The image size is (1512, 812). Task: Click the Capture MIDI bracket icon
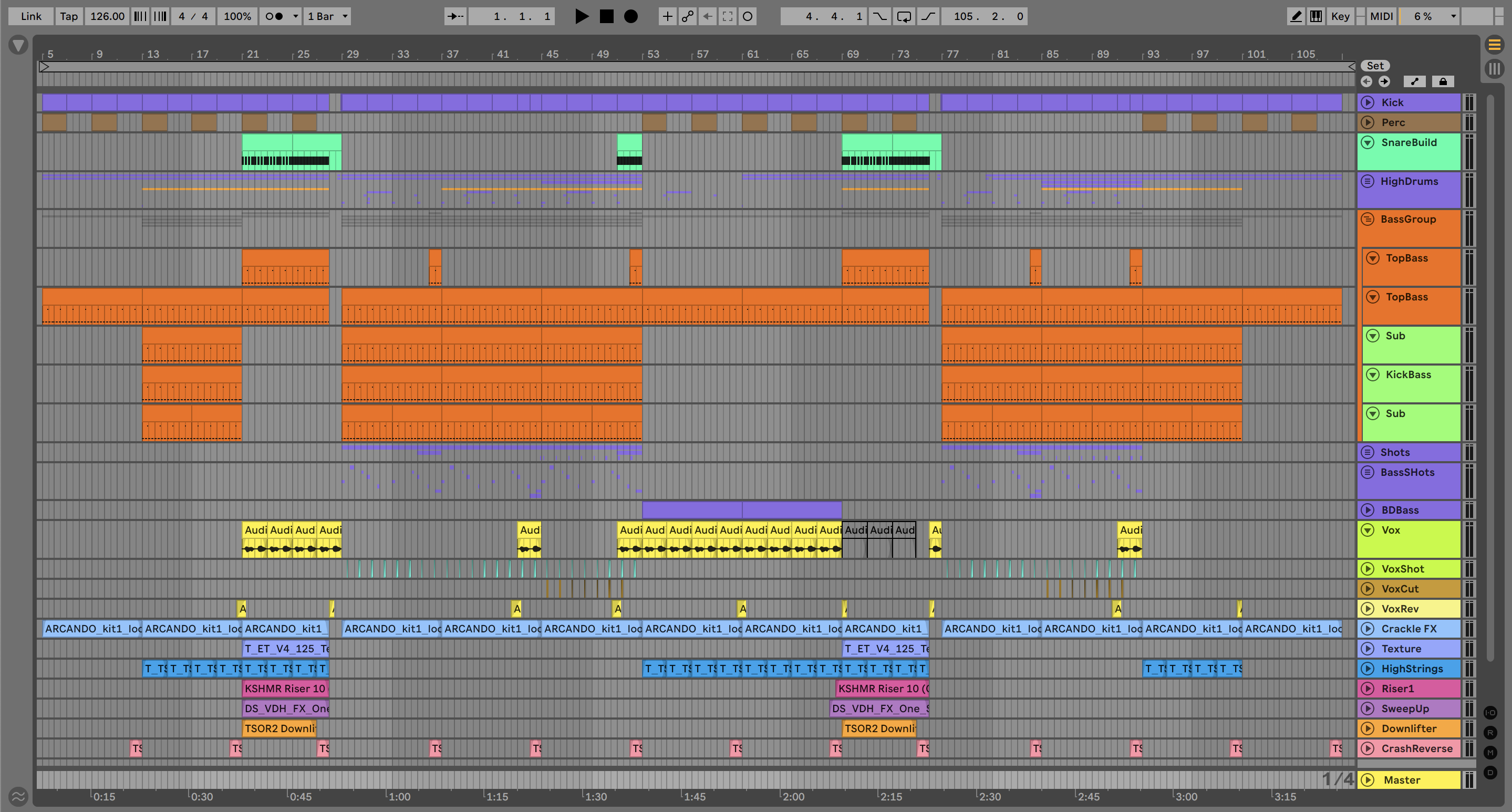pyautogui.click(x=727, y=16)
